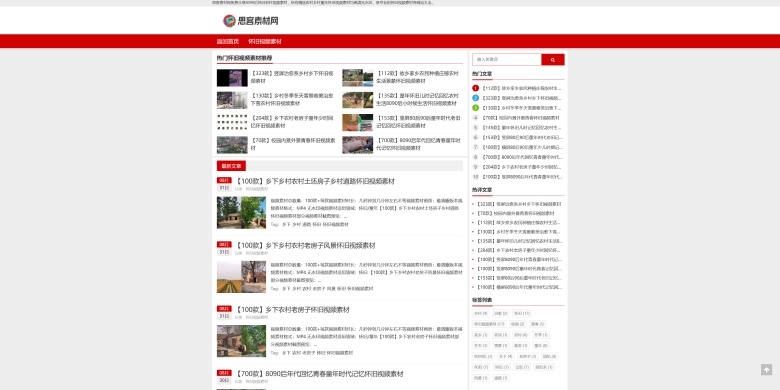Open thumbnail image of first latest article
The width and height of the screenshot is (780, 390).
(x=241, y=212)
